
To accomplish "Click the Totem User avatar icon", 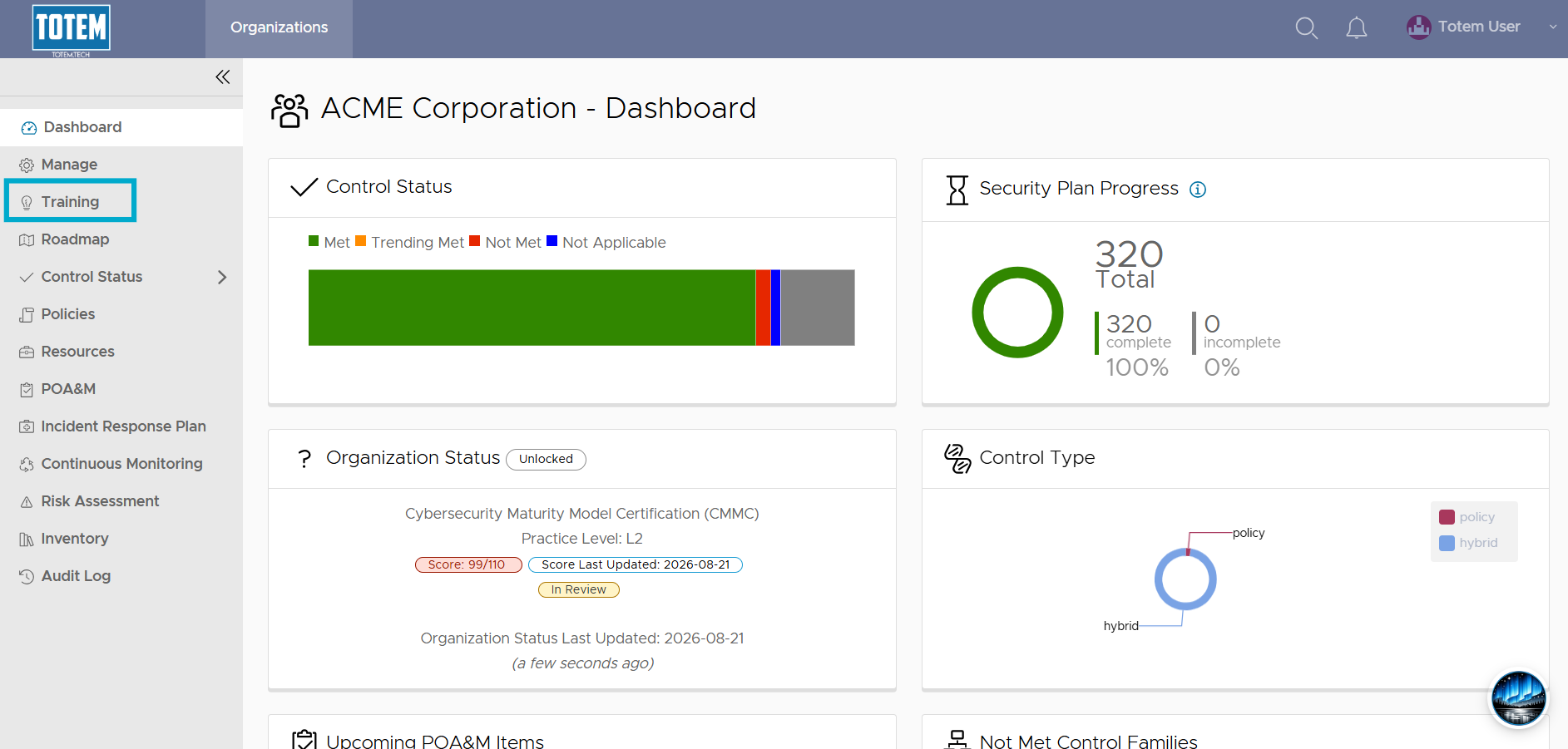I will pyautogui.click(x=1418, y=27).
